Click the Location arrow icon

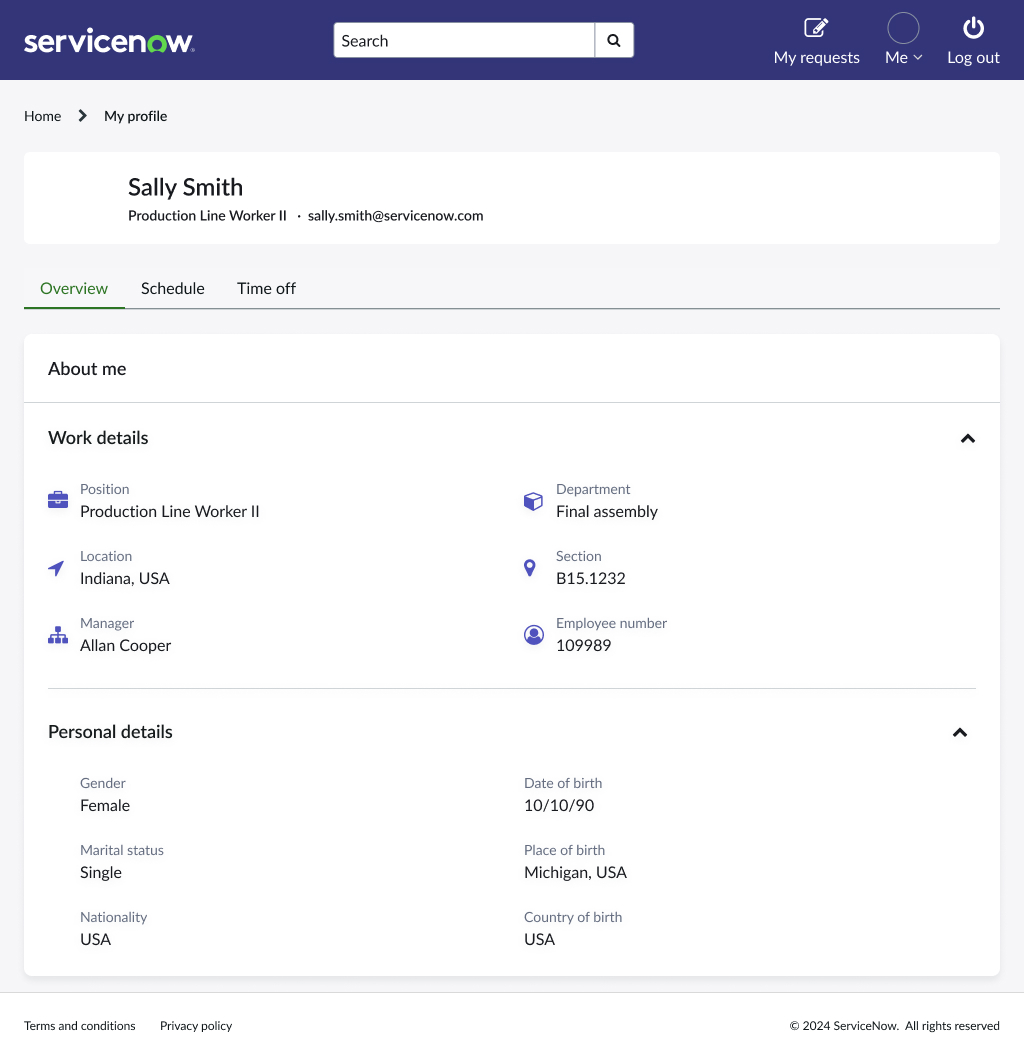click(56, 568)
